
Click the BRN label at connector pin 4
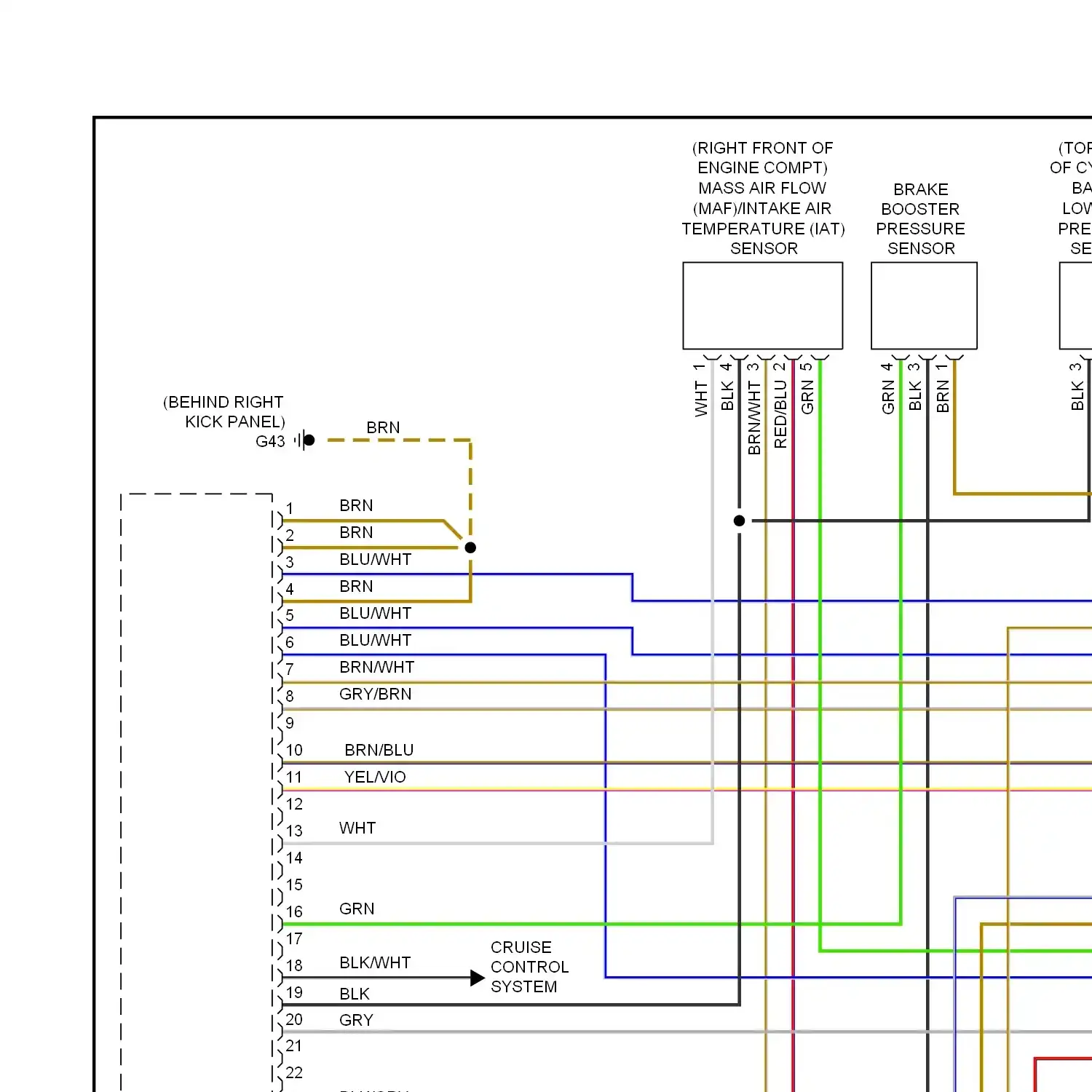pos(356,586)
